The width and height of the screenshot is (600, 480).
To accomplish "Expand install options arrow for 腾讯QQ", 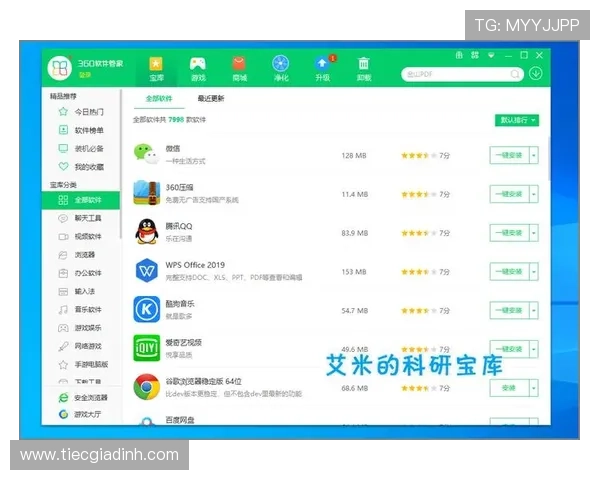I will coord(534,233).
